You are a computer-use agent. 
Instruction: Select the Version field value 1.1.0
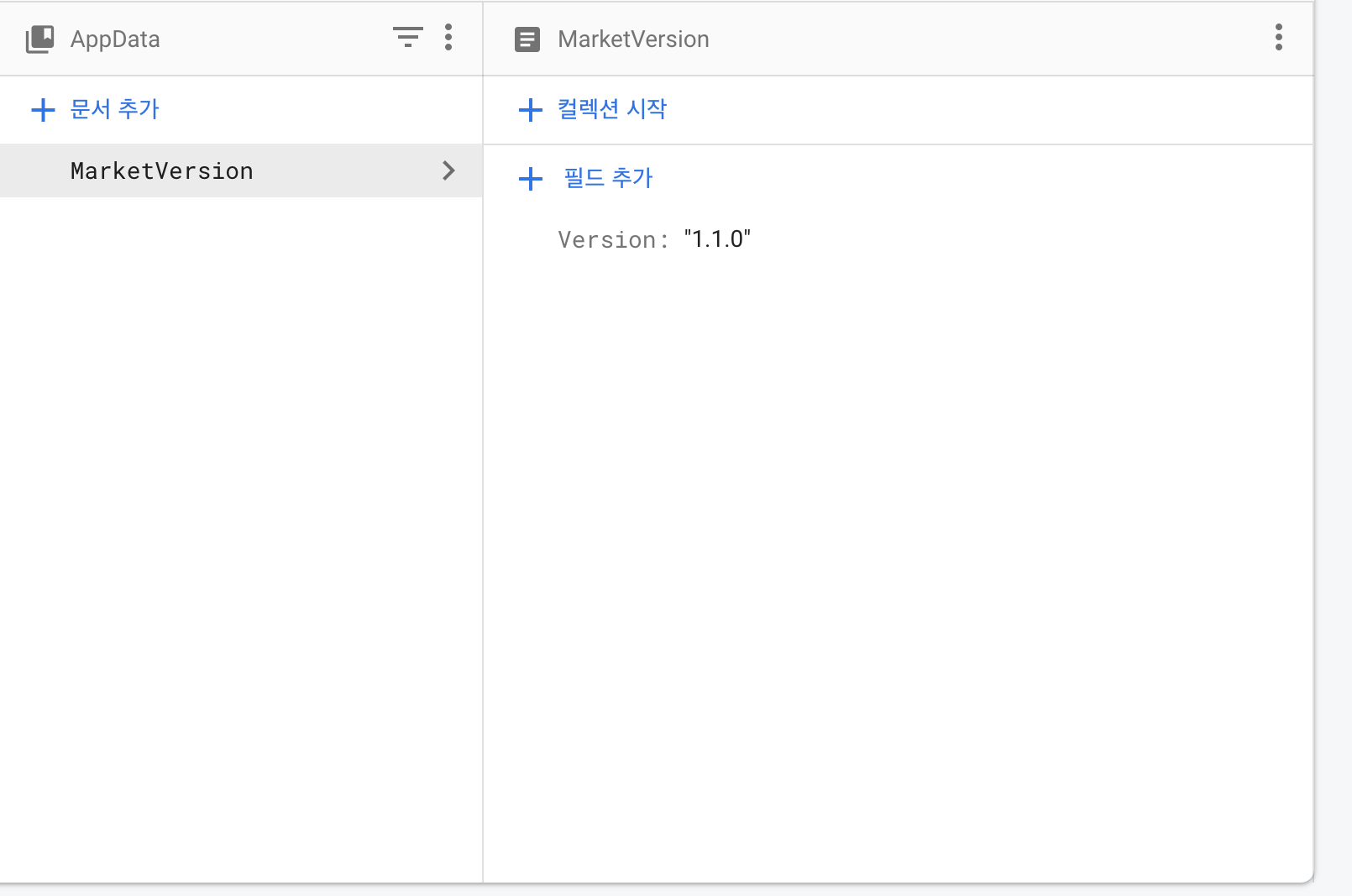716,238
